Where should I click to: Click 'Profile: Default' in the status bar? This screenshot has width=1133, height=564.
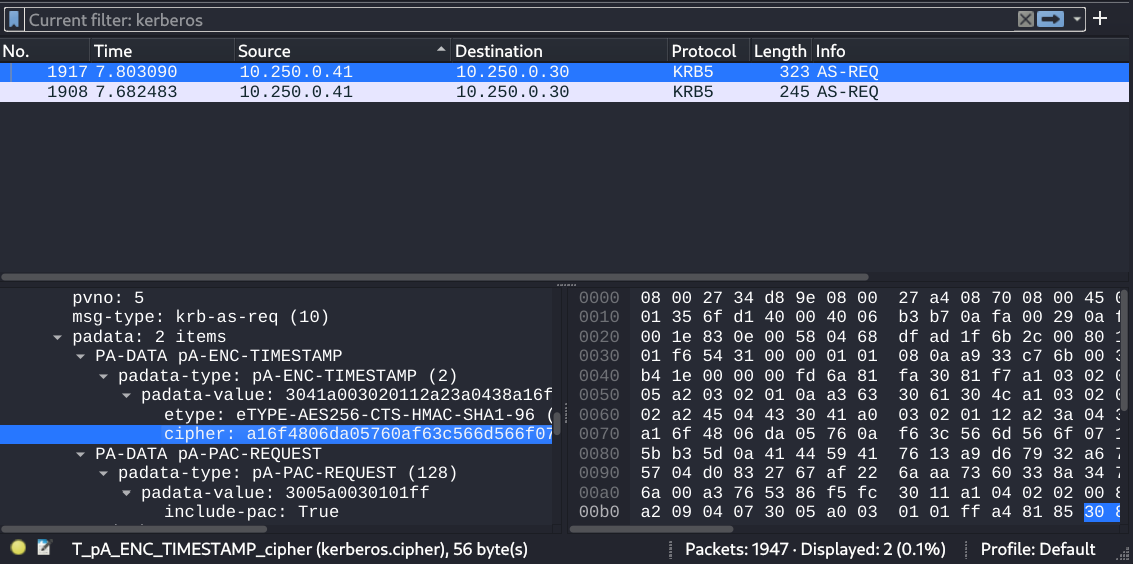1038,549
